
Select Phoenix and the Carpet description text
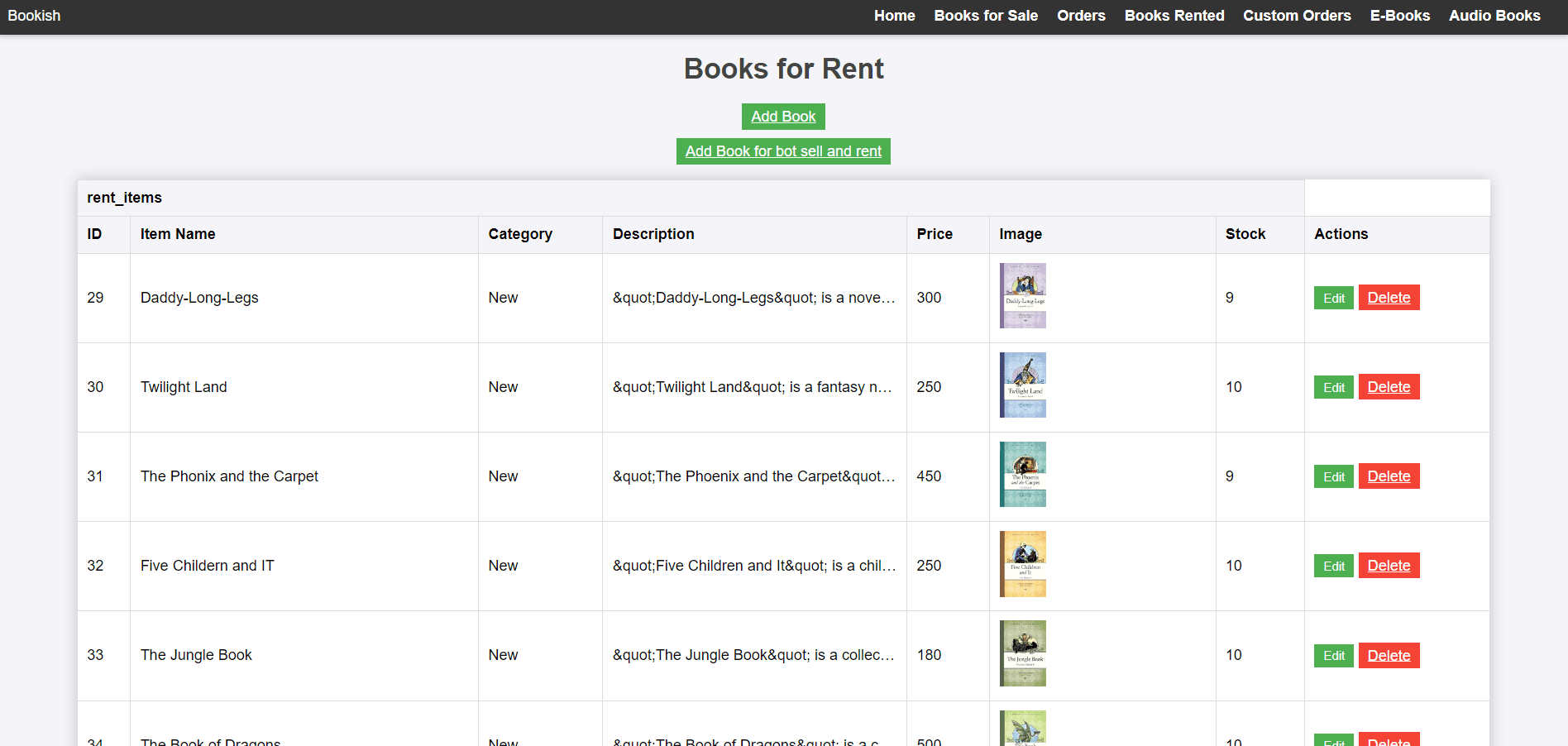(x=754, y=476)
